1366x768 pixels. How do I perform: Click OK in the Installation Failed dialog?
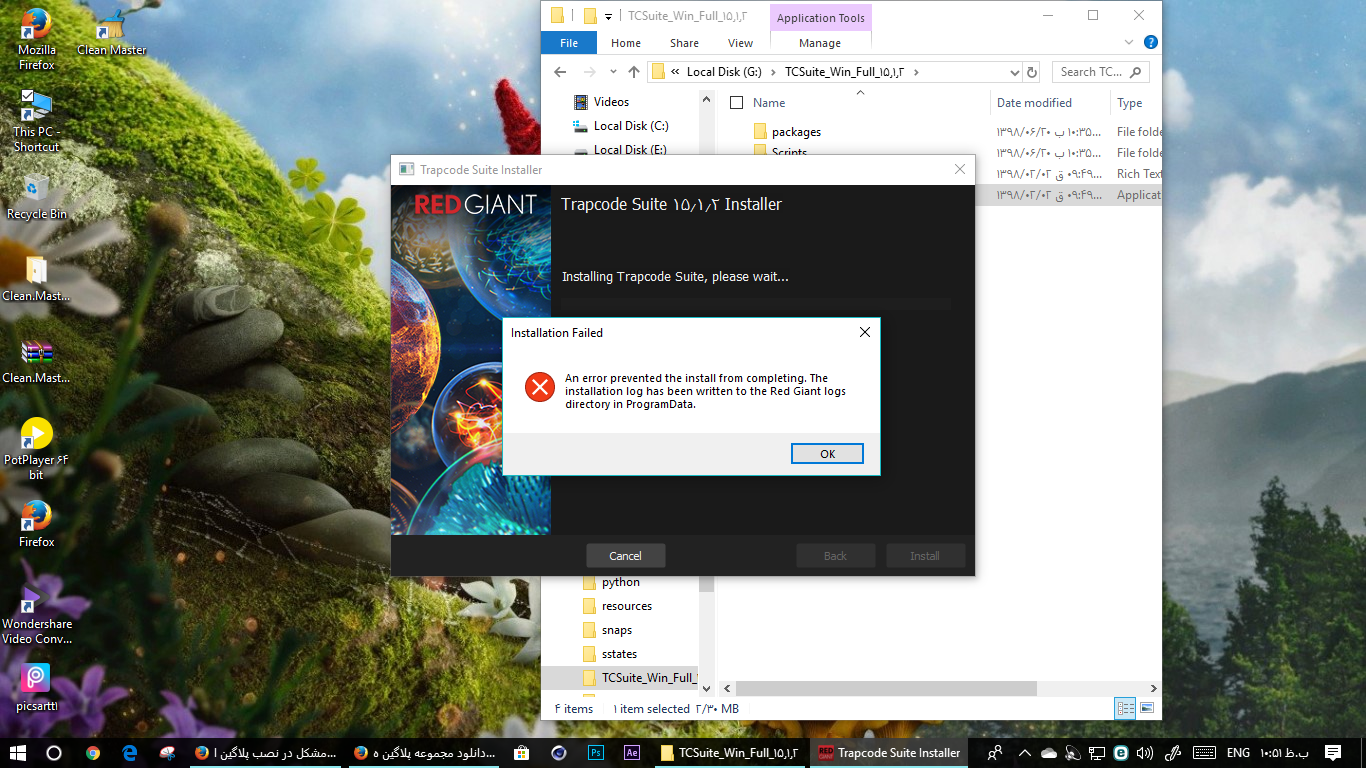827,454
